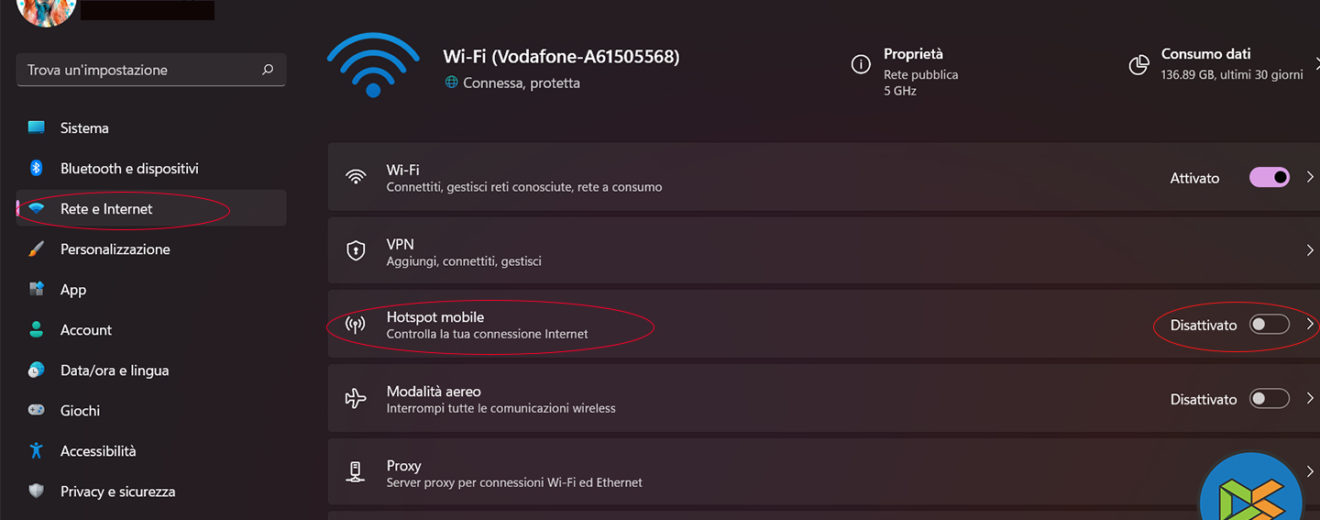Expand the Proxy row chevron
The height and width of the screenshot is (520, 1320).
coord(1309,472)
